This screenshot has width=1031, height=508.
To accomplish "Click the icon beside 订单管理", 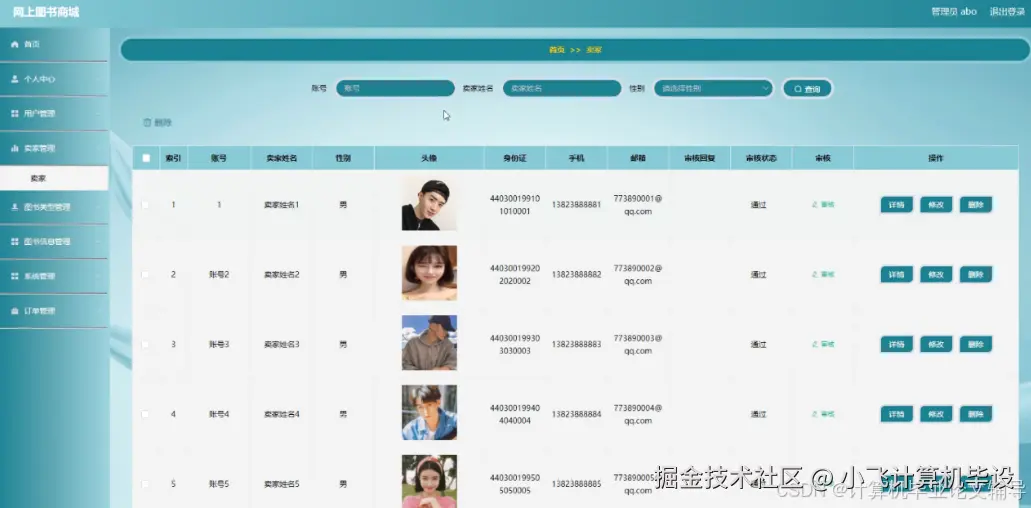I will [x=14, y=311].
